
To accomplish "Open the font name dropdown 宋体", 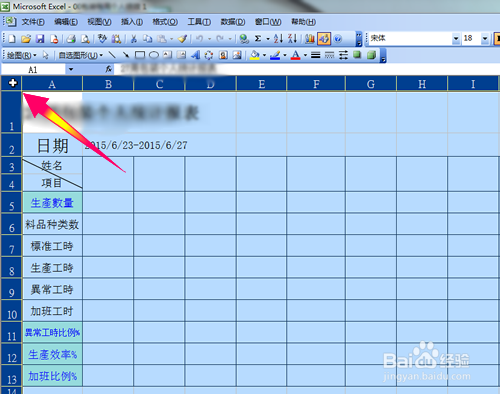I will (456, 39).
